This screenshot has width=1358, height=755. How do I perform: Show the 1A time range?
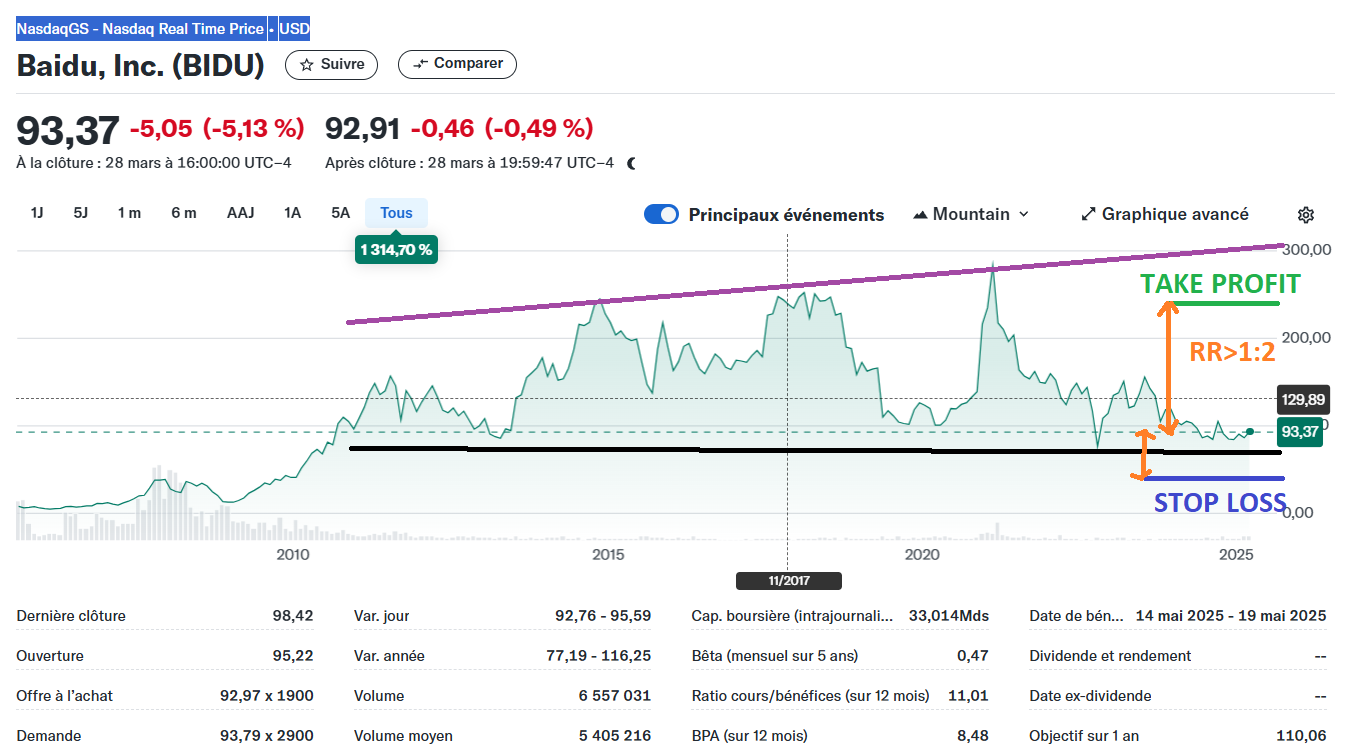pyautogui.click(x=292, y=213)
